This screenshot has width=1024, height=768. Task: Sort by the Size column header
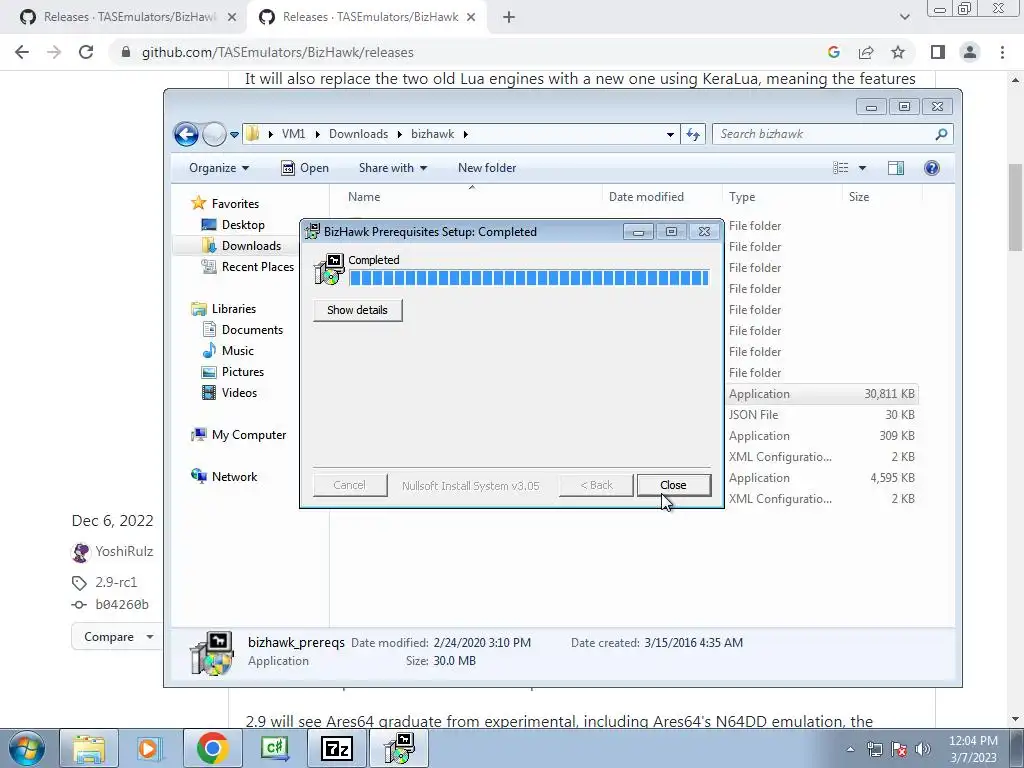pos(882,197)
